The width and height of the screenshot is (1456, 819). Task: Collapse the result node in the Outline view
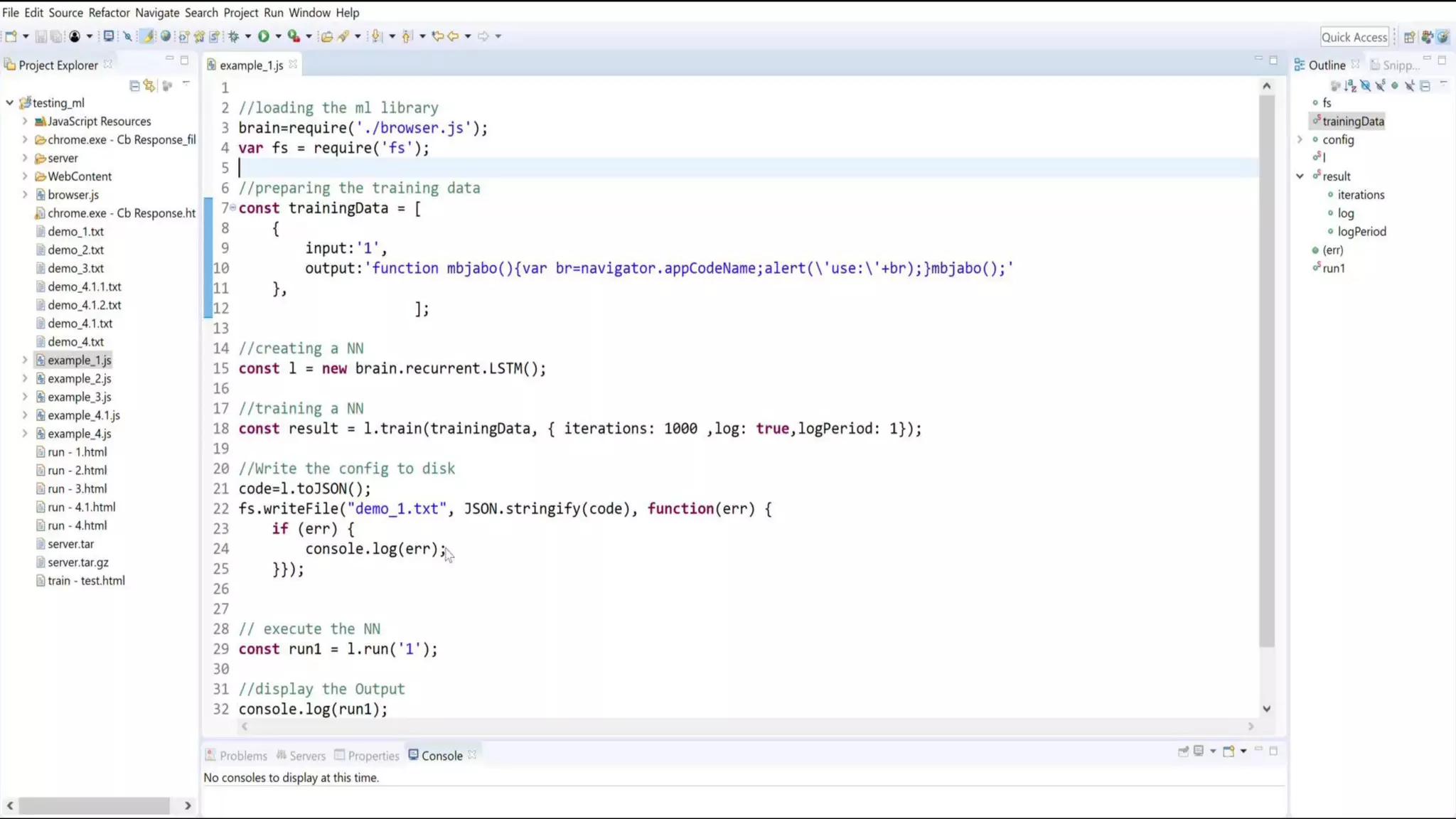(x=1300, y=176)
